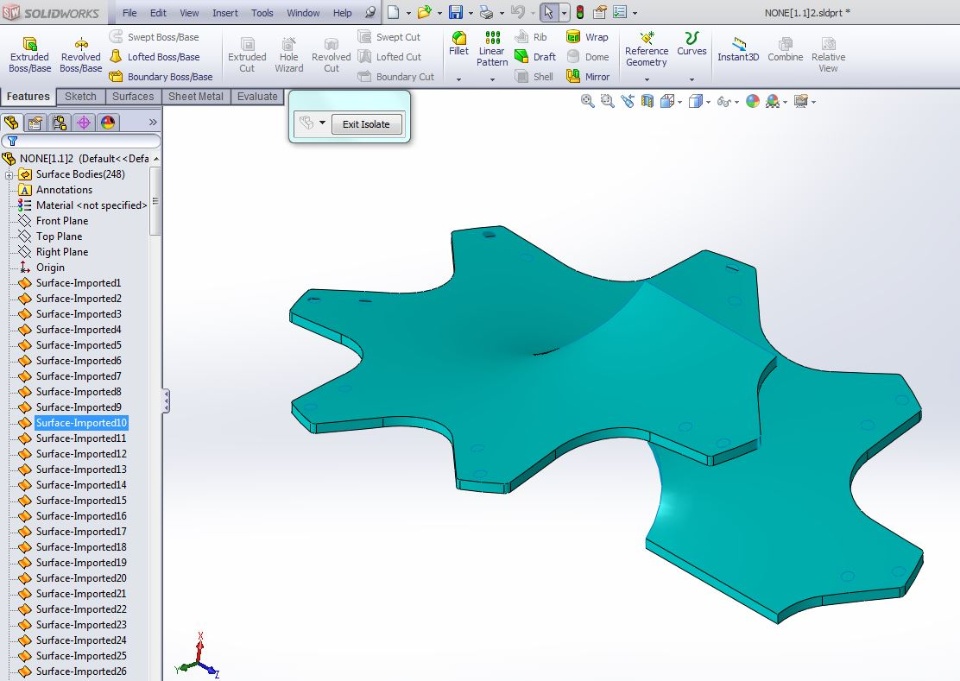Click Apply Scene icon
Screen dimensions: 960x681
[773, 101]
